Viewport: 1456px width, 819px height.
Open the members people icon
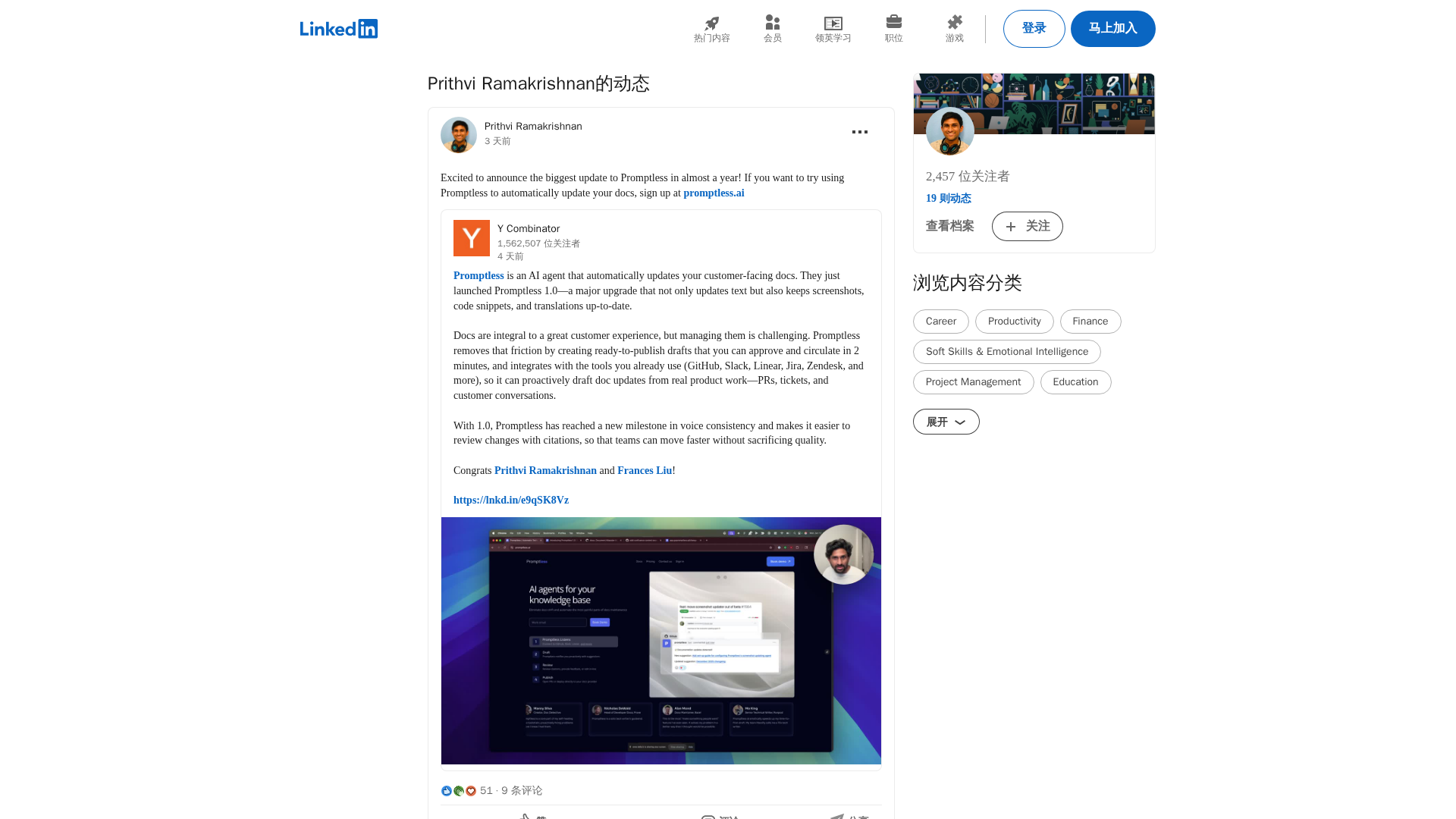click(772, 23)
